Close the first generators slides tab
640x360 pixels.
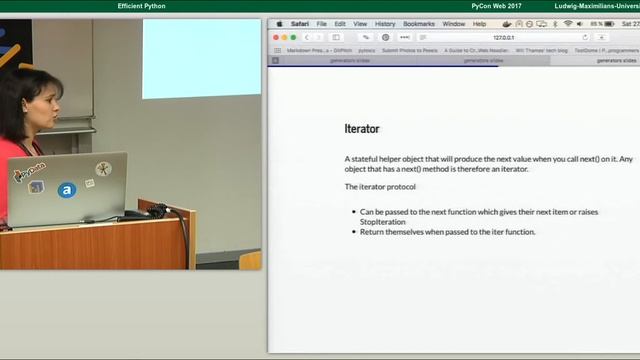(x=276, y=60)
